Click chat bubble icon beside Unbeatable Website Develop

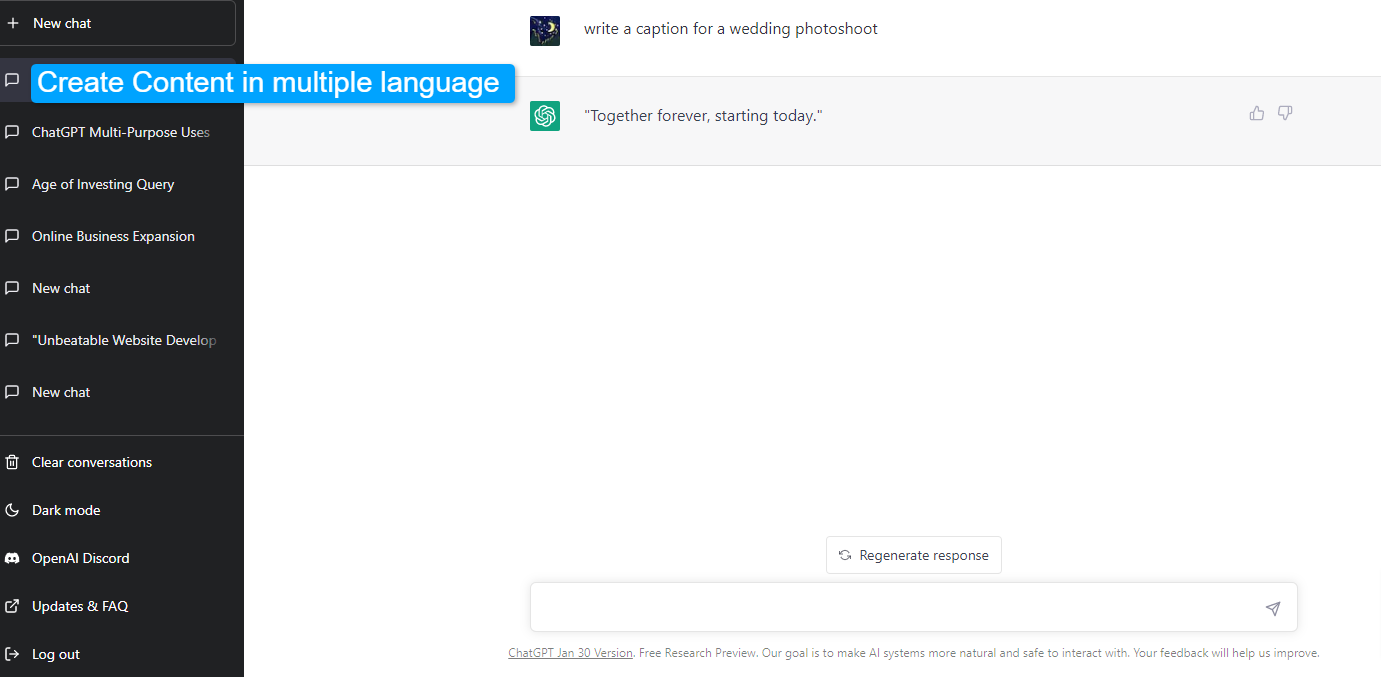click(12, 340)
